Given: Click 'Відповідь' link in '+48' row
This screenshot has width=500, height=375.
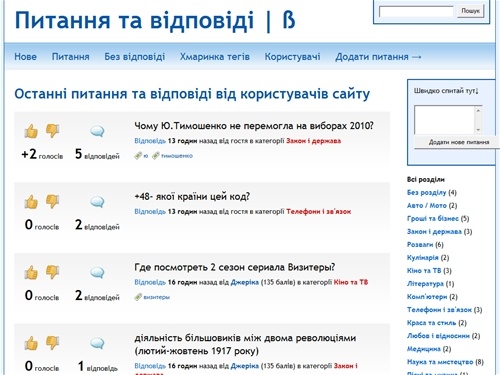Looking at the screenshot, I should 150,211.
